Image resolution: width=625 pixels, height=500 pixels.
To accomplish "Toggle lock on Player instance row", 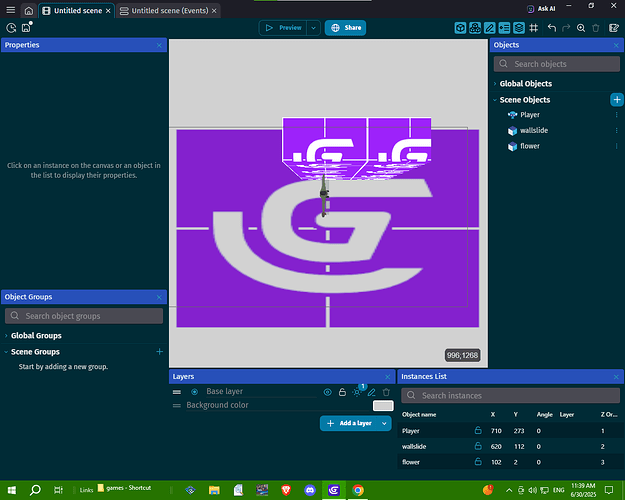I will pos(478,431).
